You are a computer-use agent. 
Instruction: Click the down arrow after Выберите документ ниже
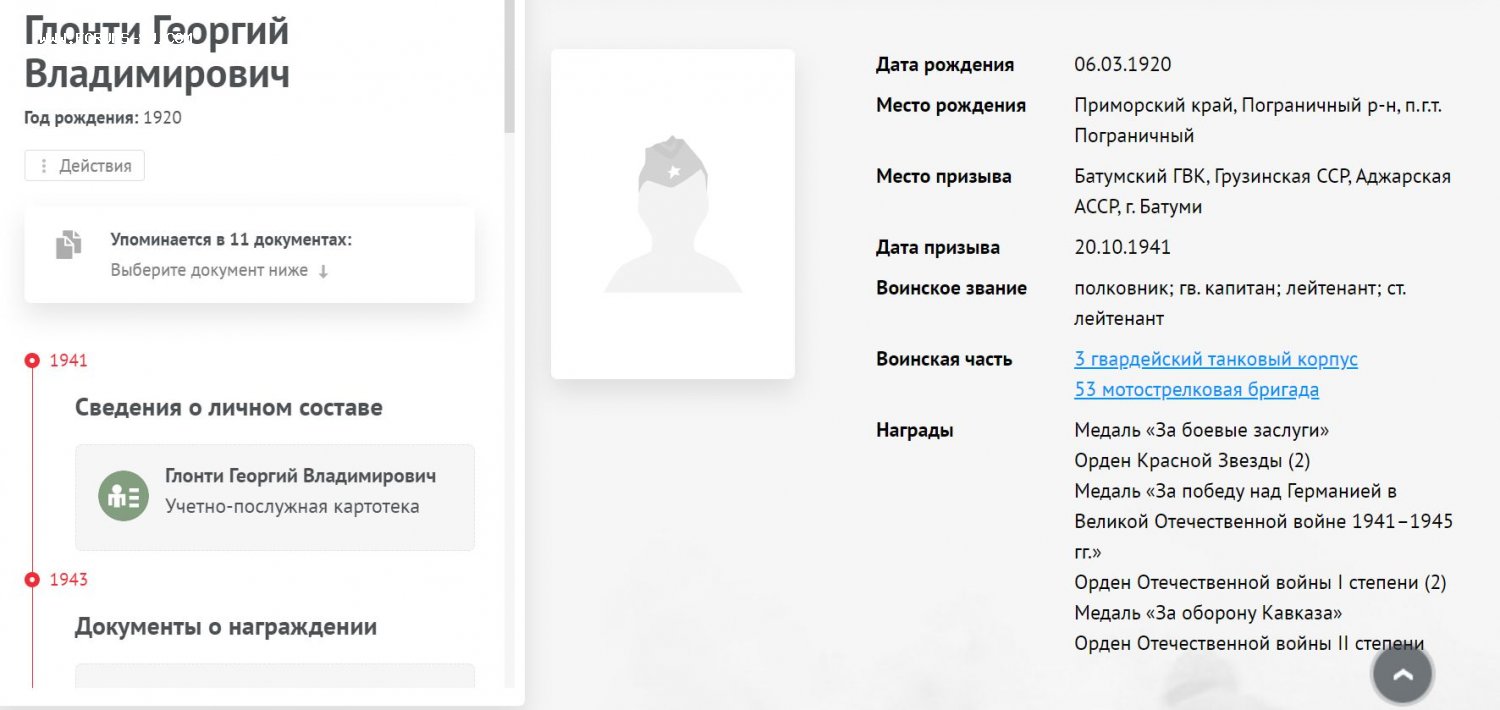point(323,271)
